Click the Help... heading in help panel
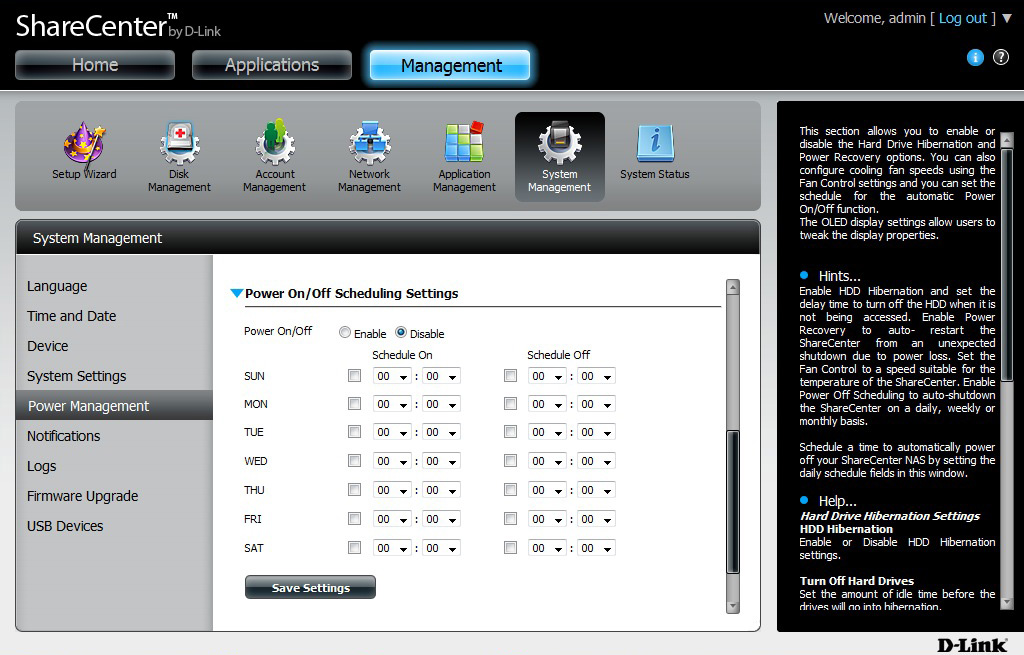This screenshot has width=1024, height=655. (837, 501)
